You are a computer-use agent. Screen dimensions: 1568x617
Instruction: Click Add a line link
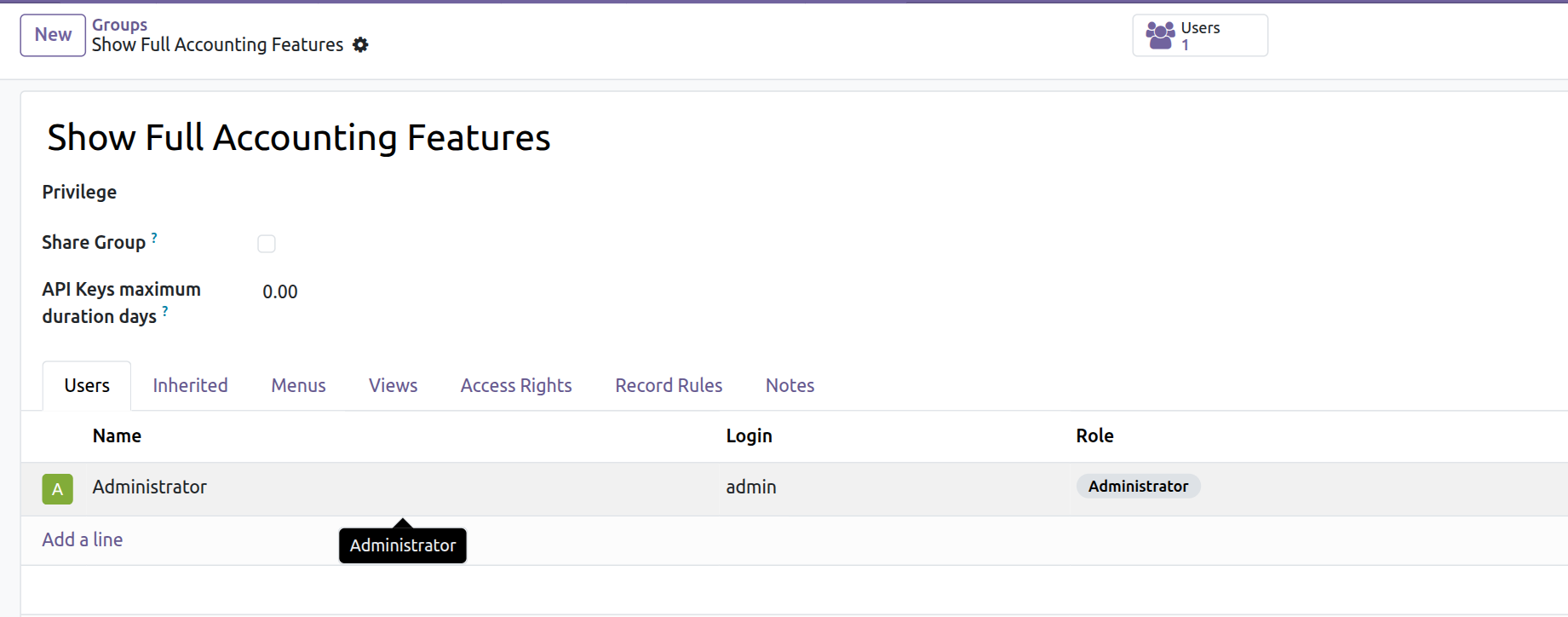(x=83, y=540)
